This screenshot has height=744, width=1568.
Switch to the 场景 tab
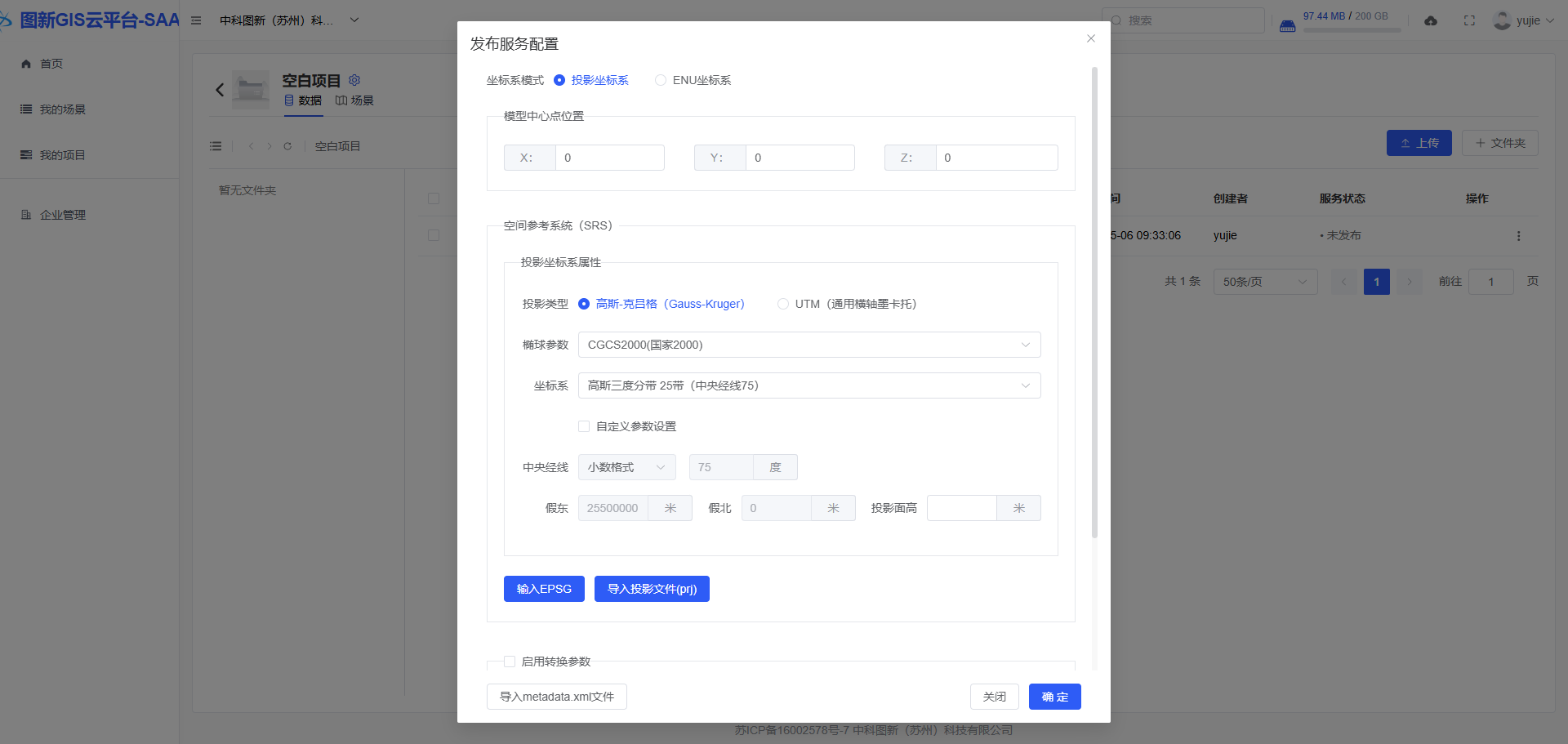(x=355, y=100)
